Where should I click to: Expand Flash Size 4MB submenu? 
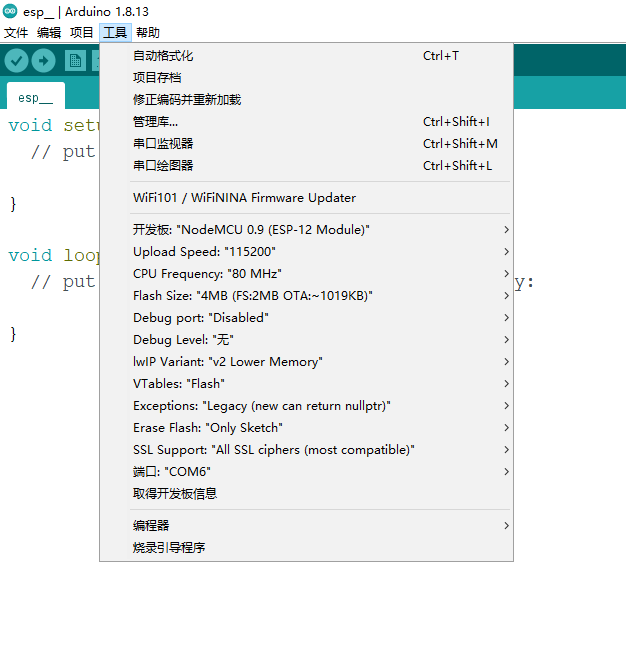(x=306, y=296)
